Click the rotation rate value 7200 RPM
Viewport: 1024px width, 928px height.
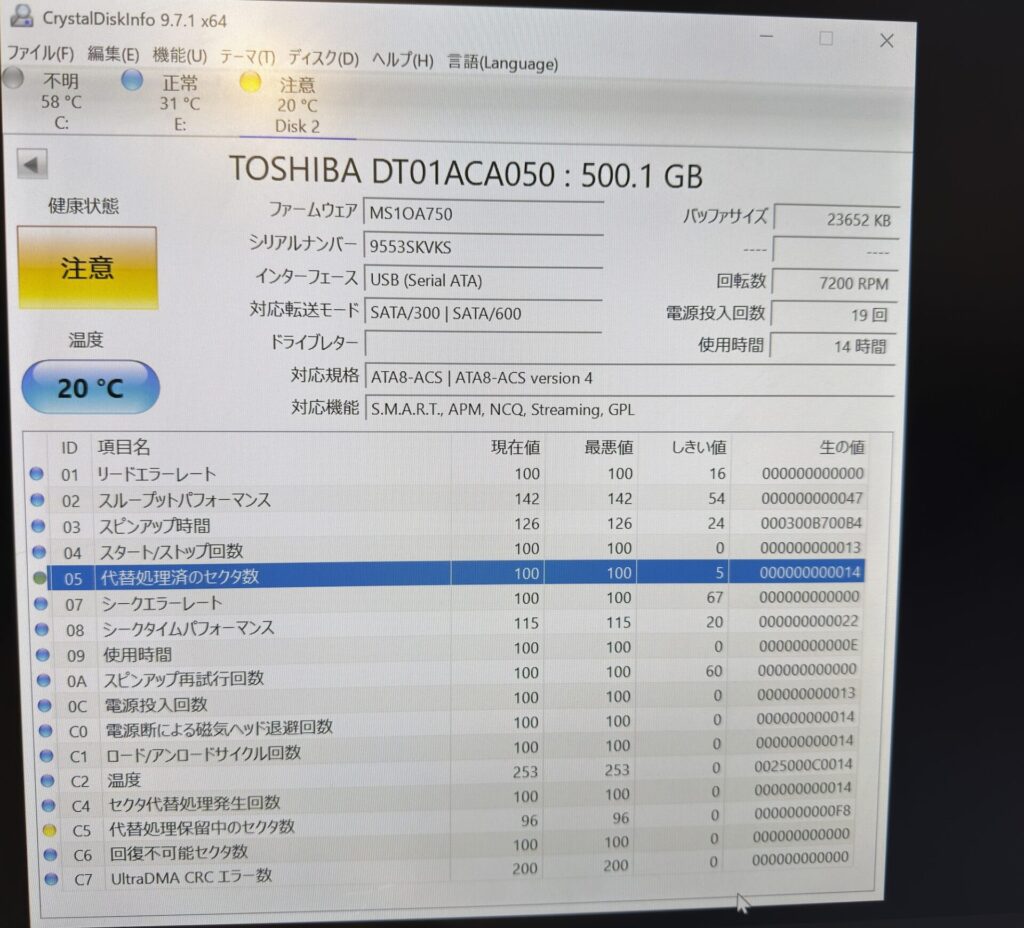(835, 282)
